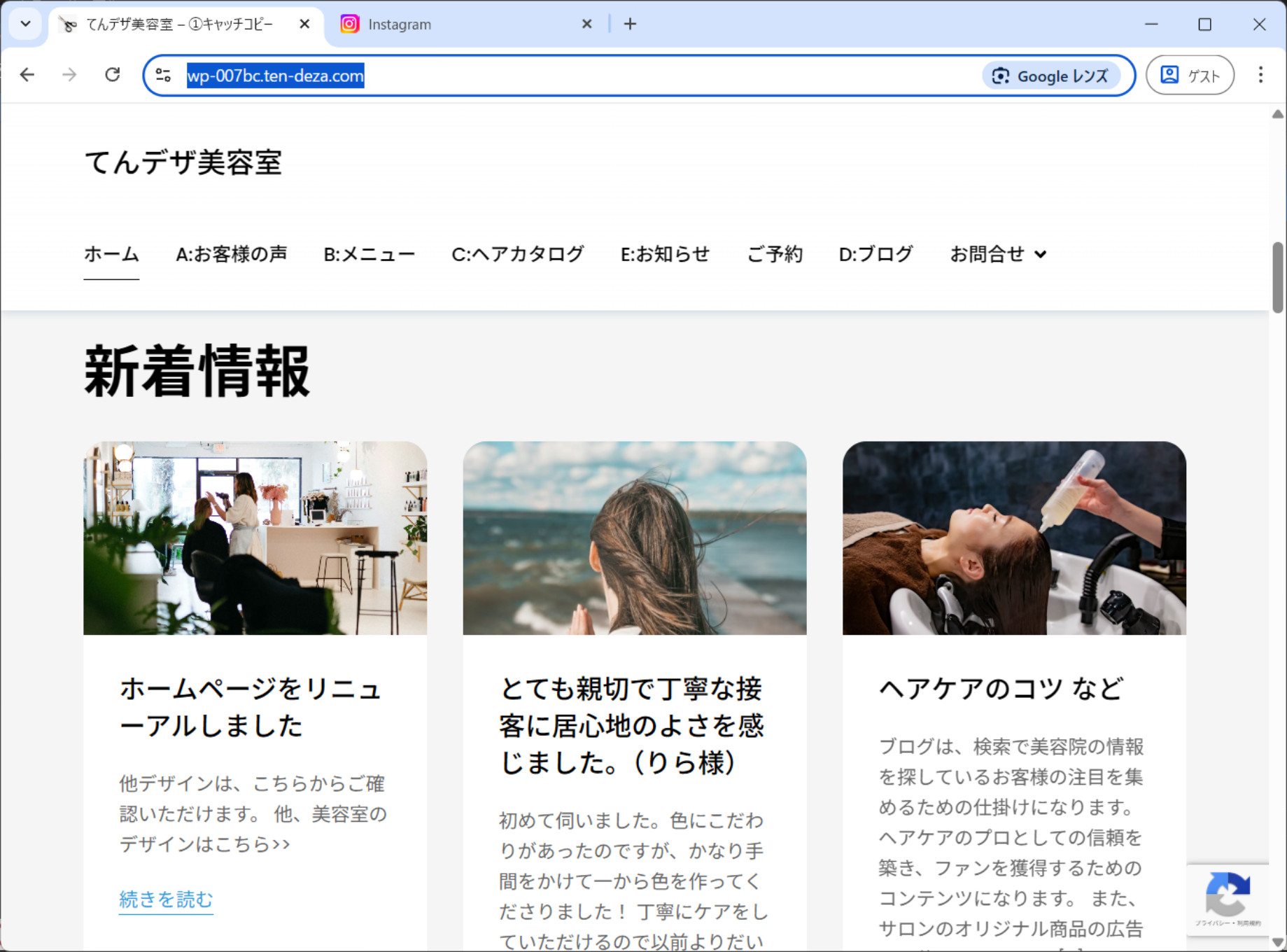Open the guest profile button
Screen dimensions: 1287x952
tap(1189, 76)
